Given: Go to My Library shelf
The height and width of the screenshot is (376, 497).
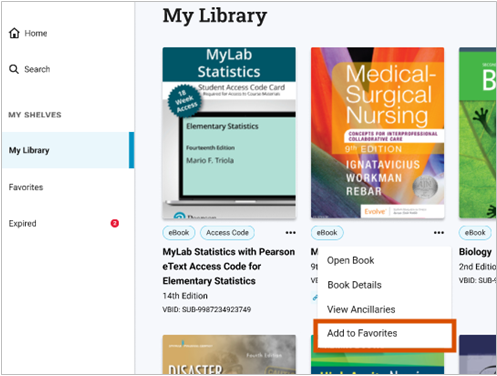Looking at the screenshot, I should [x=68, y=150].
